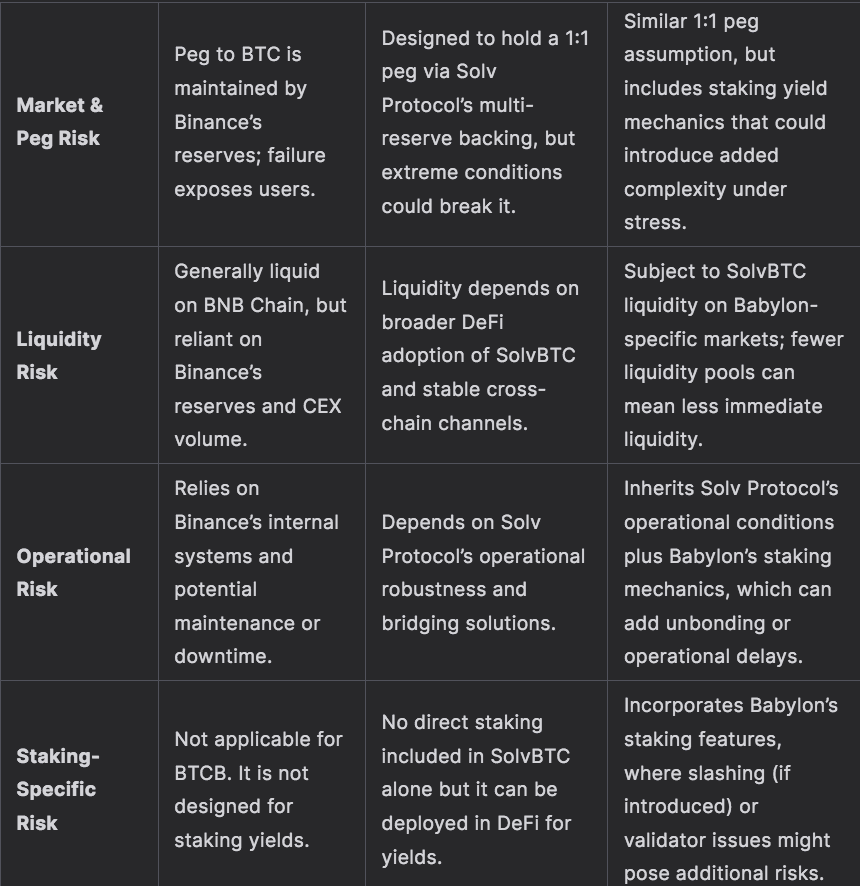Select cell about broader DeFi adoption of SolvBTC

[480, 355]
